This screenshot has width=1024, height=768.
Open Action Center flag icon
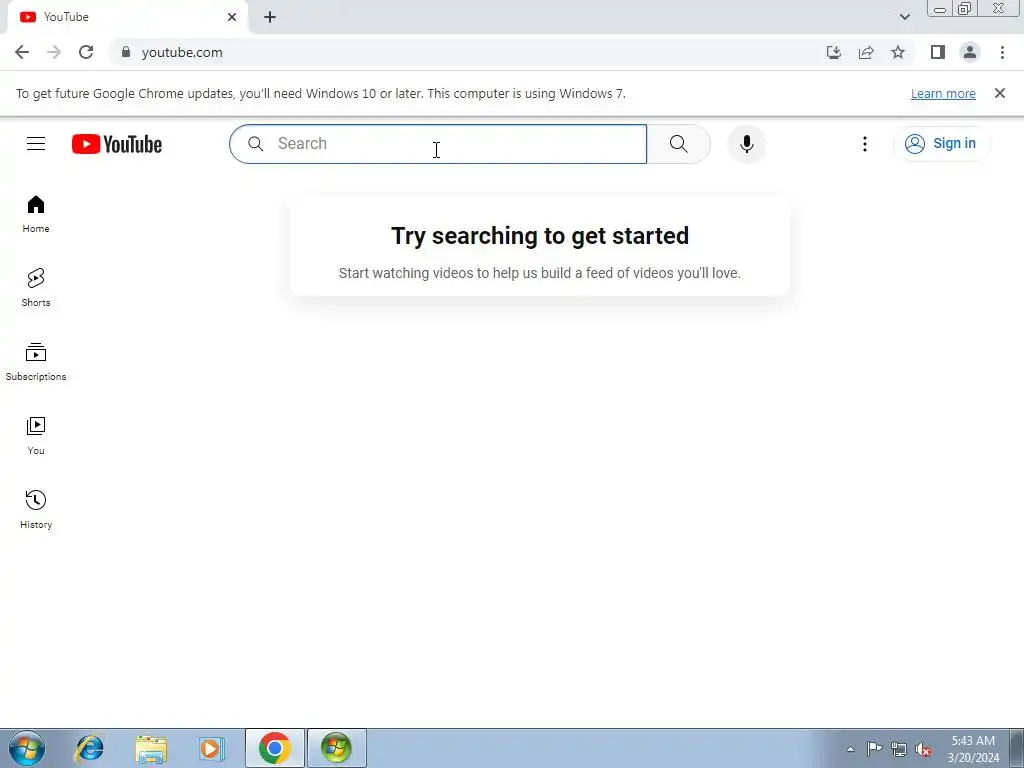pos(874,749)
